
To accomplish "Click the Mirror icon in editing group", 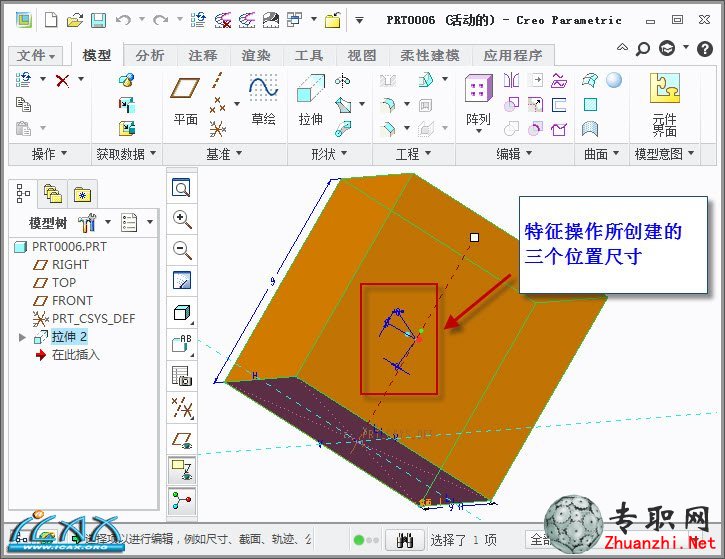I will [x=511, y=80].
